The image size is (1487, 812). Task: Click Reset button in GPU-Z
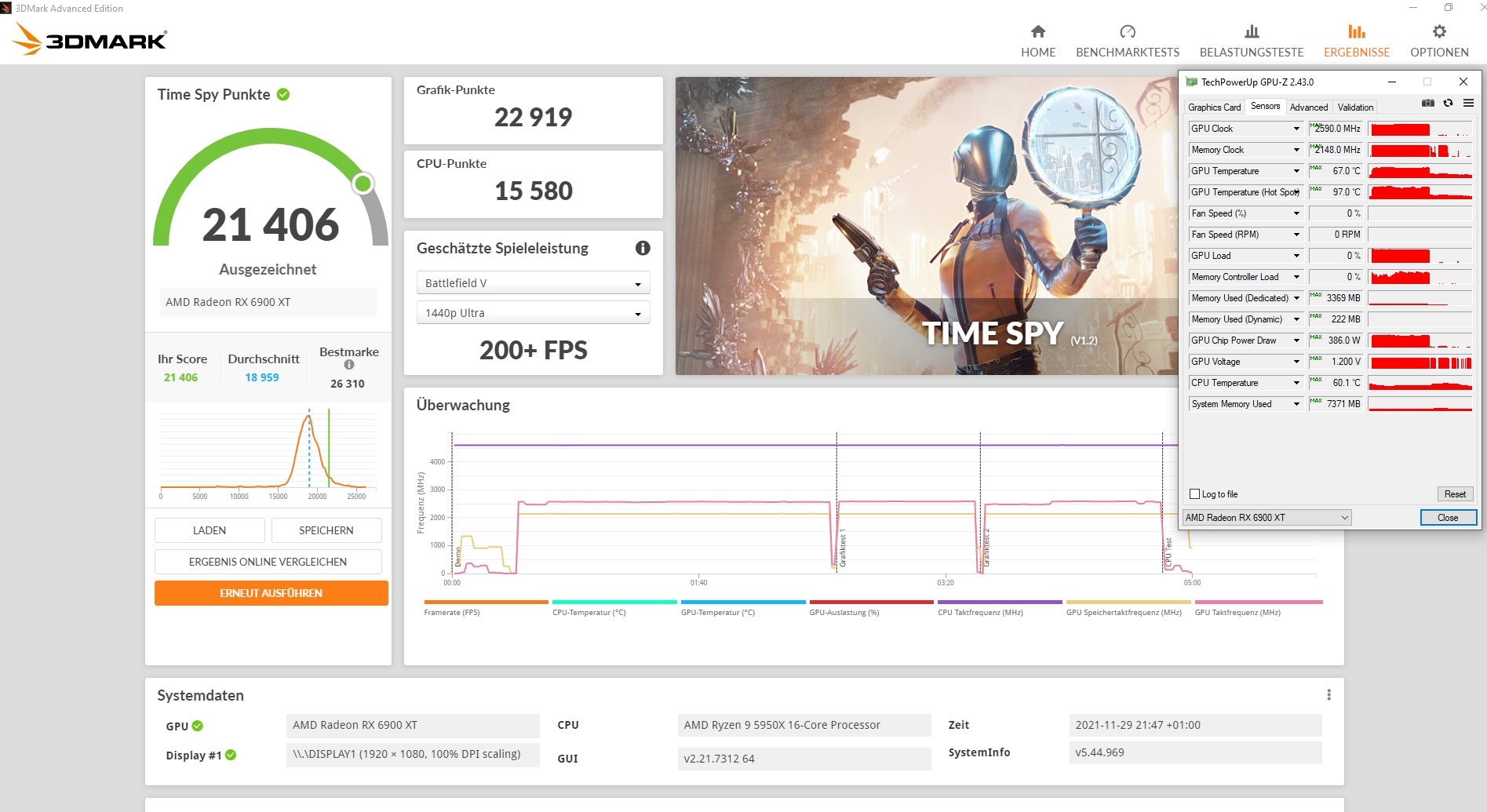click(1455, 494)
